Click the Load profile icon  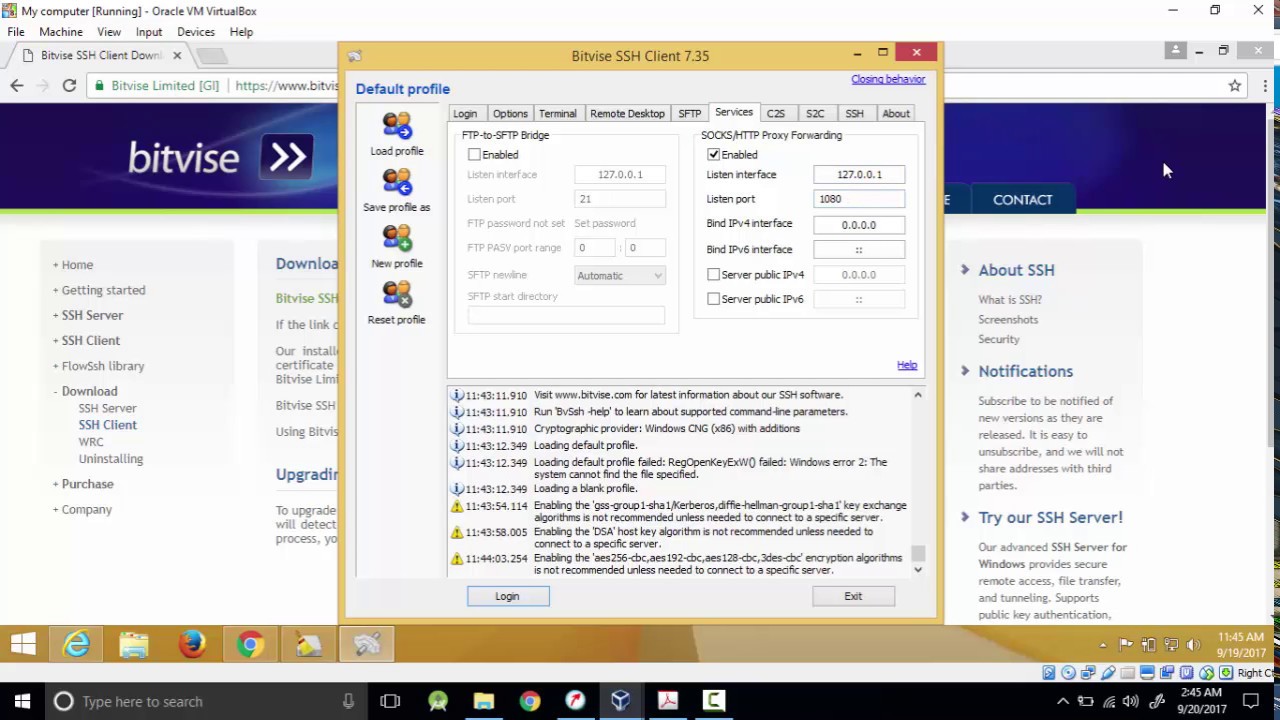pos(397,126)
